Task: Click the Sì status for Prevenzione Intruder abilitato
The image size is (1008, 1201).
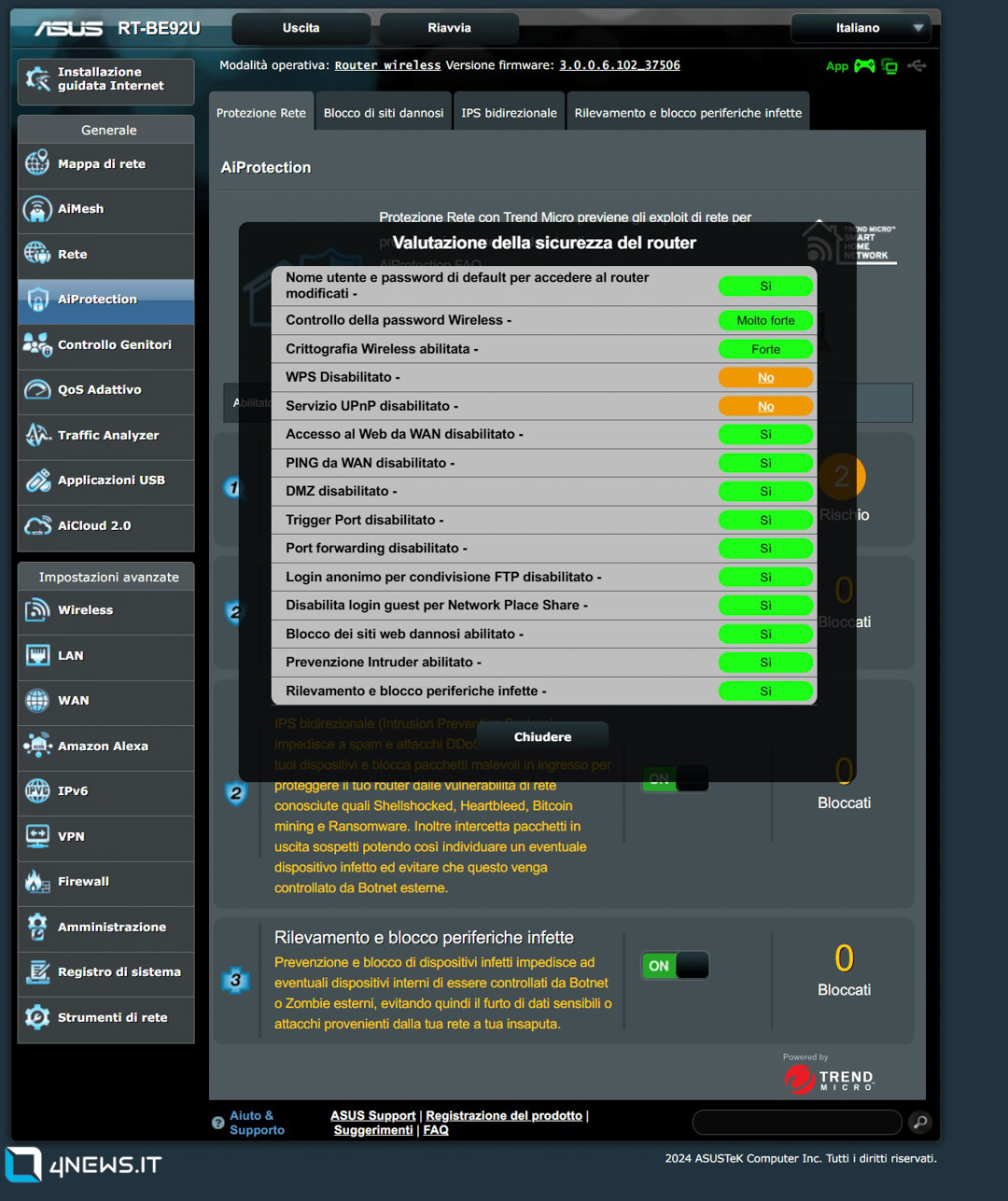Action: coord(766,663)
